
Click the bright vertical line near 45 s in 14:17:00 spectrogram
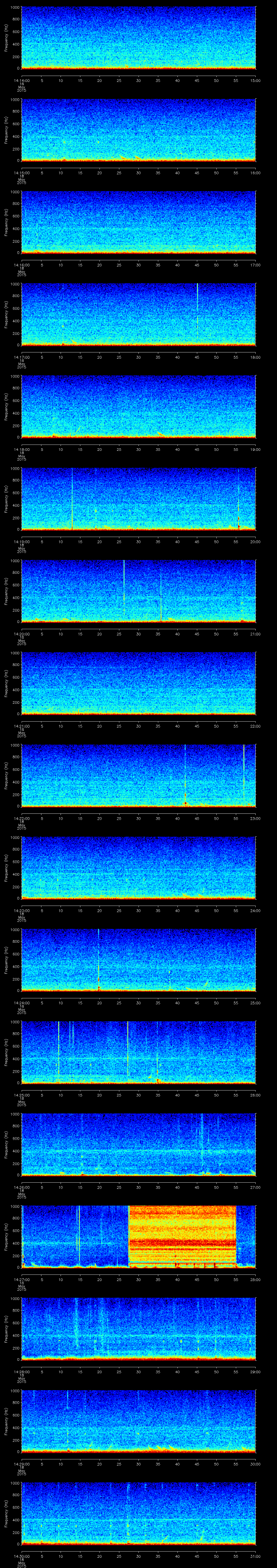tap(197, 311)
